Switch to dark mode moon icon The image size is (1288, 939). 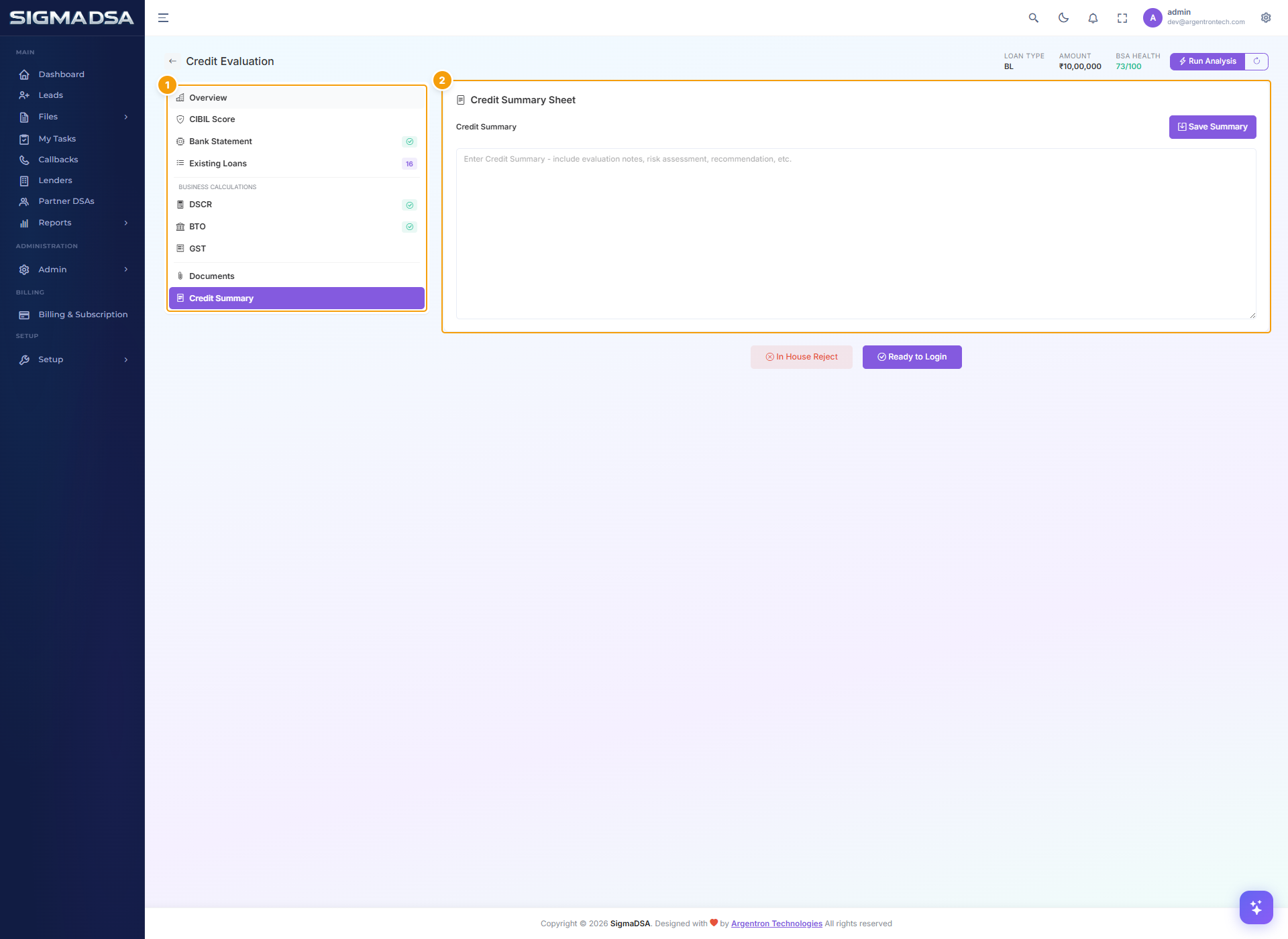tap(1063, 18)
